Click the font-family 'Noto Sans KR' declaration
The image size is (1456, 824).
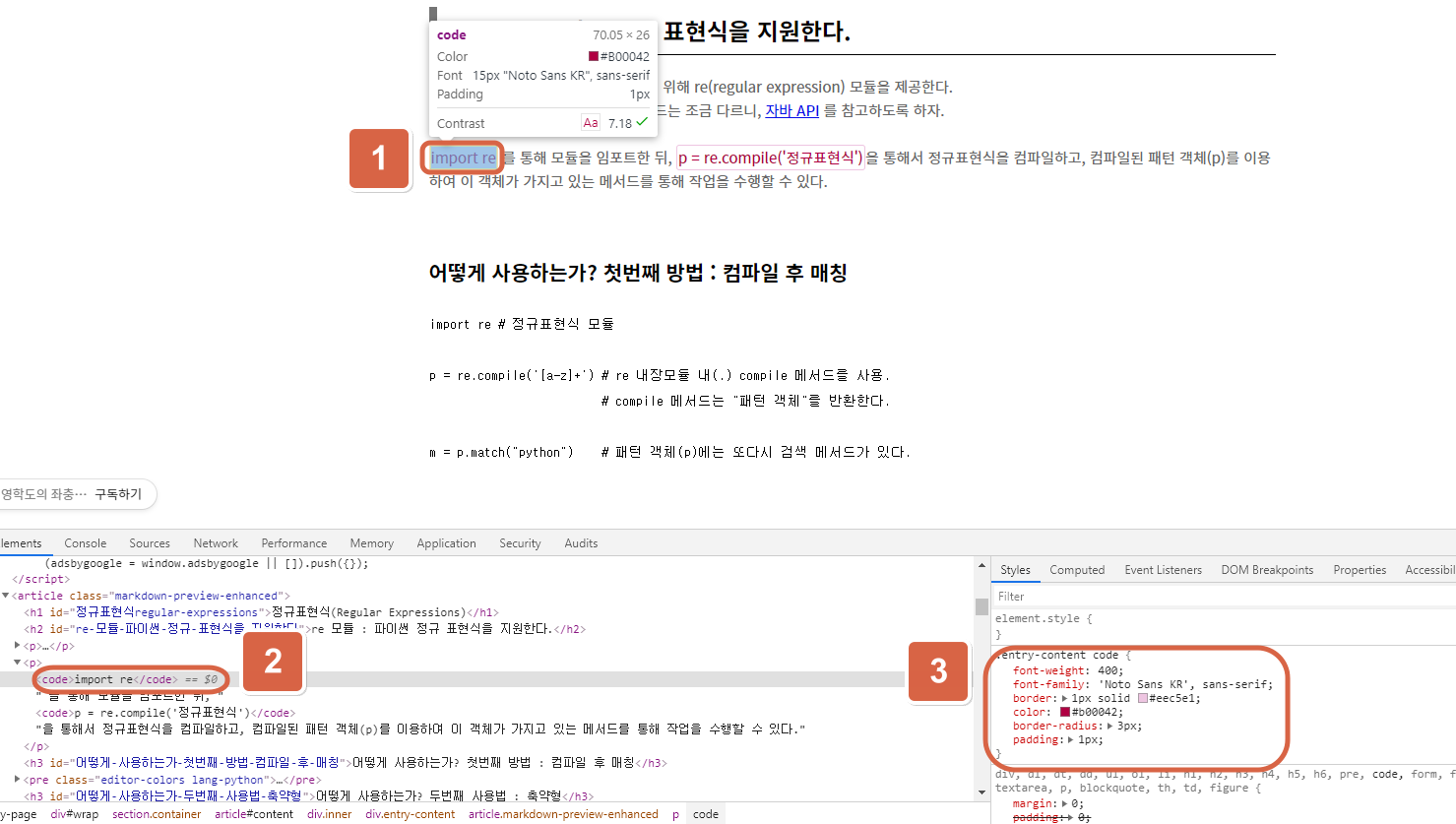1143,684
